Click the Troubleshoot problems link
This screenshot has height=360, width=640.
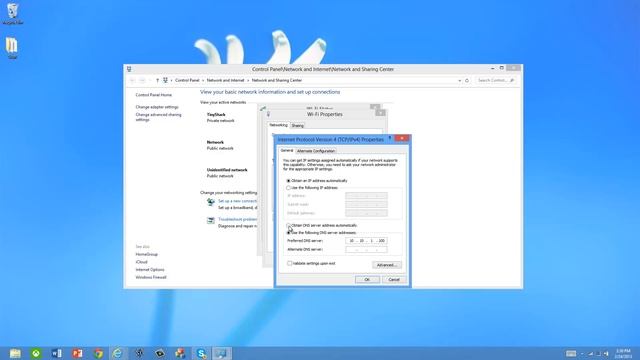237,219
